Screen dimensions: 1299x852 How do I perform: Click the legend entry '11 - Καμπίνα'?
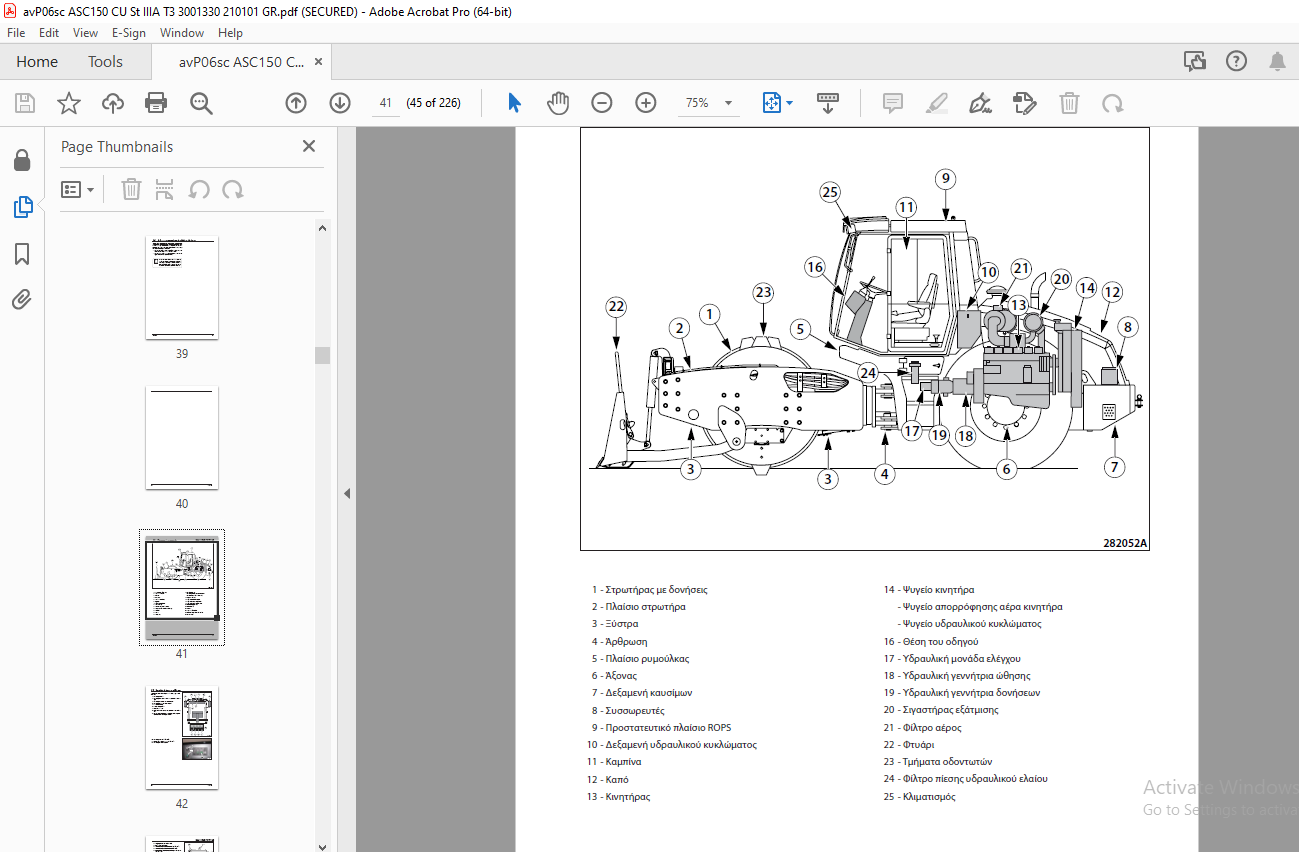(x=614, y=762)
